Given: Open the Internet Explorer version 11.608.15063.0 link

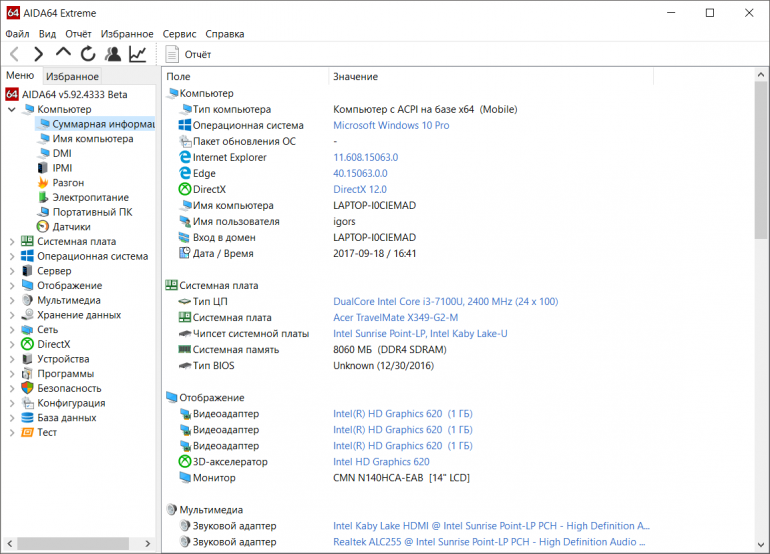Looking at the screenshot, I should point(365,157).
